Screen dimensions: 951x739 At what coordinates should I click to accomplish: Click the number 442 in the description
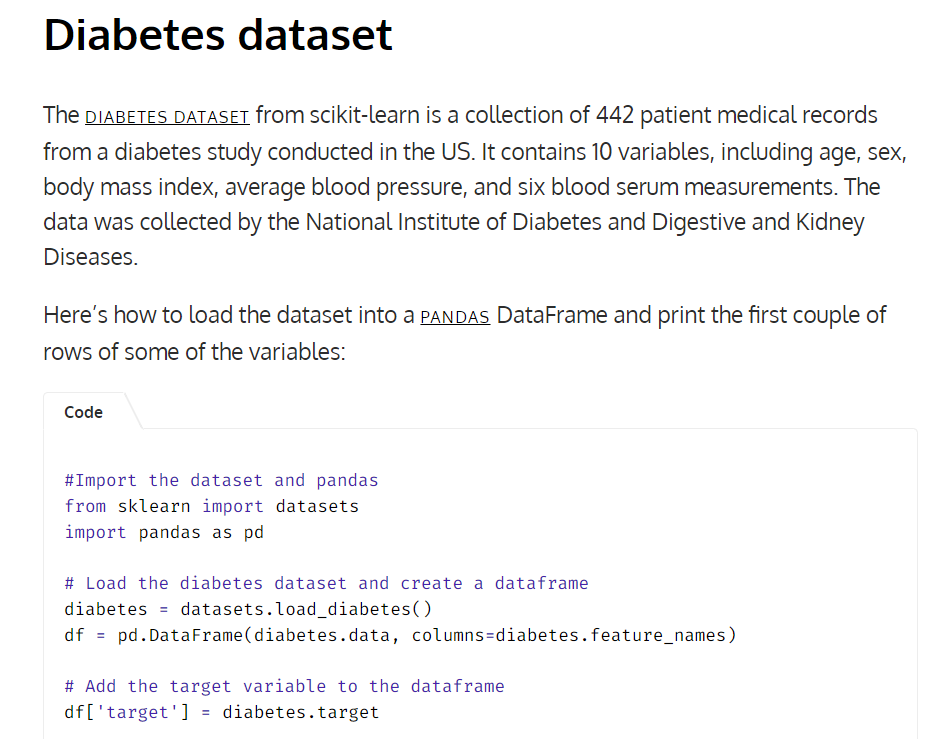tap(614, 115)
